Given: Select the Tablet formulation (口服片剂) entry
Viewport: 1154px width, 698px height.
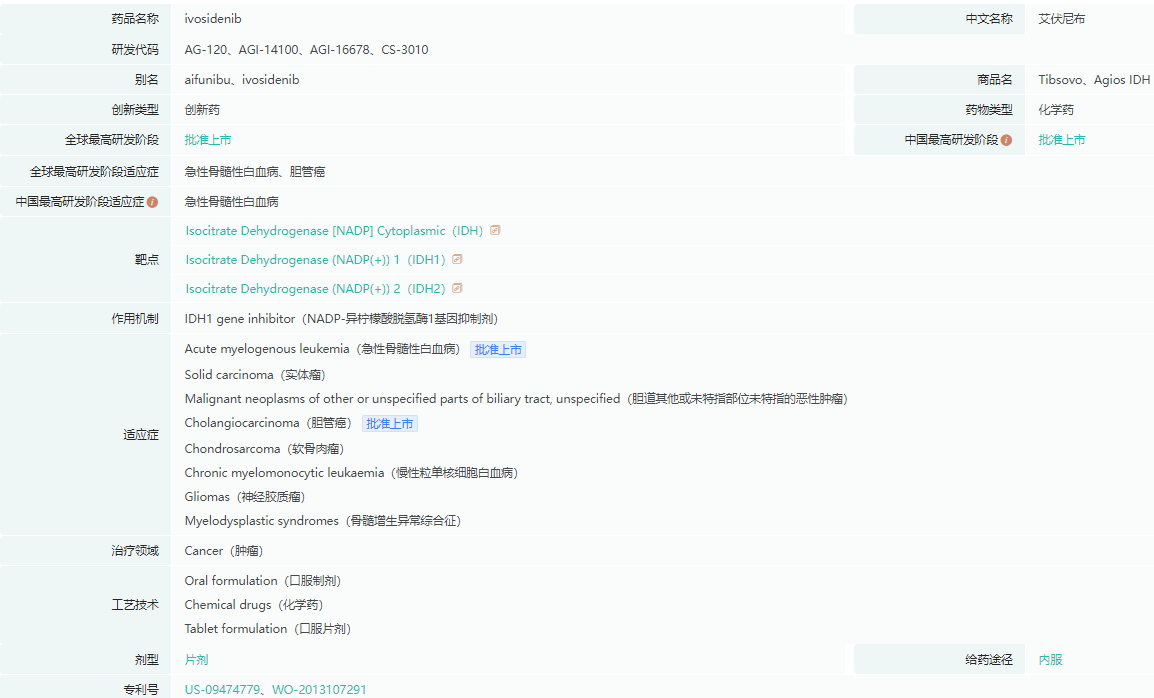Looking at the screenshot, I should click(x=268, y=629).
